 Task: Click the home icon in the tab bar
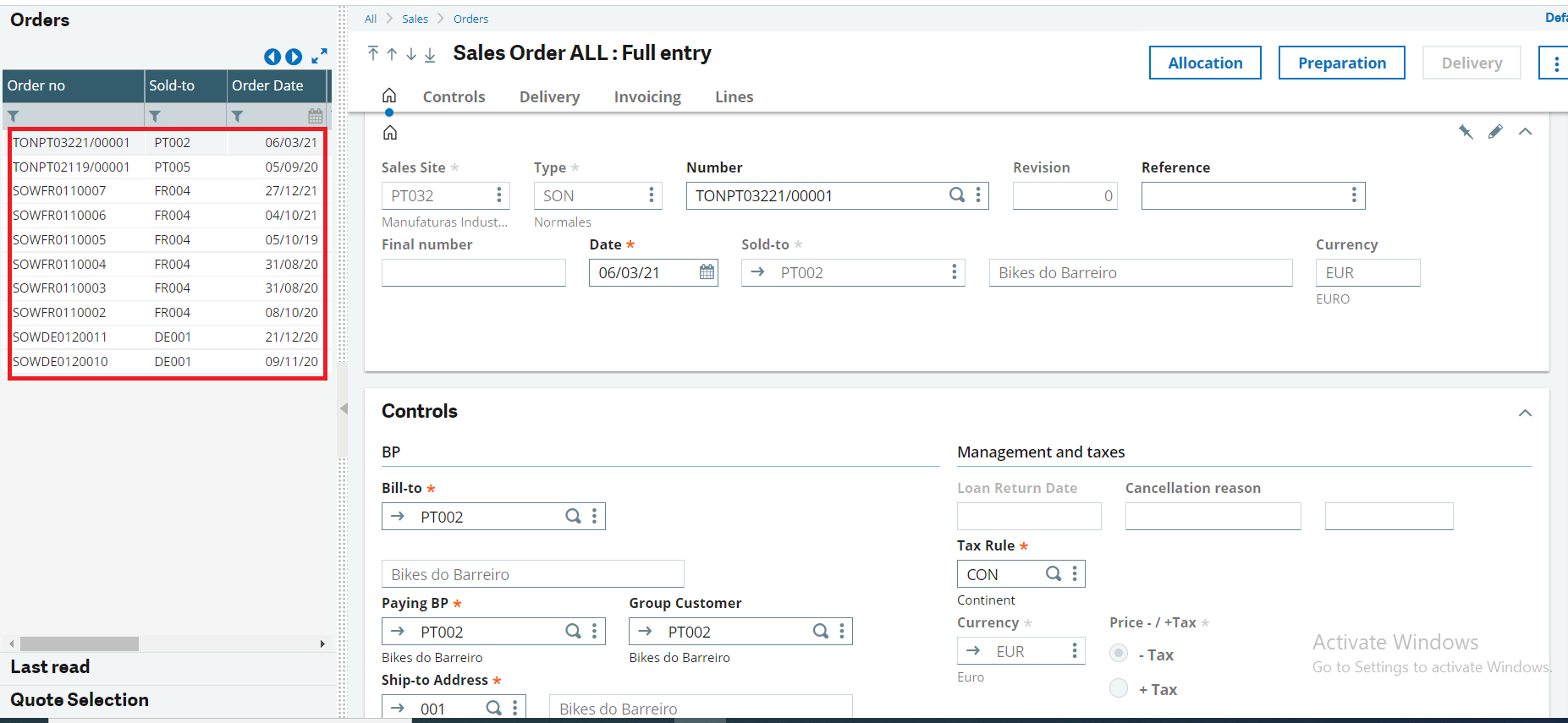coord(389,96)
